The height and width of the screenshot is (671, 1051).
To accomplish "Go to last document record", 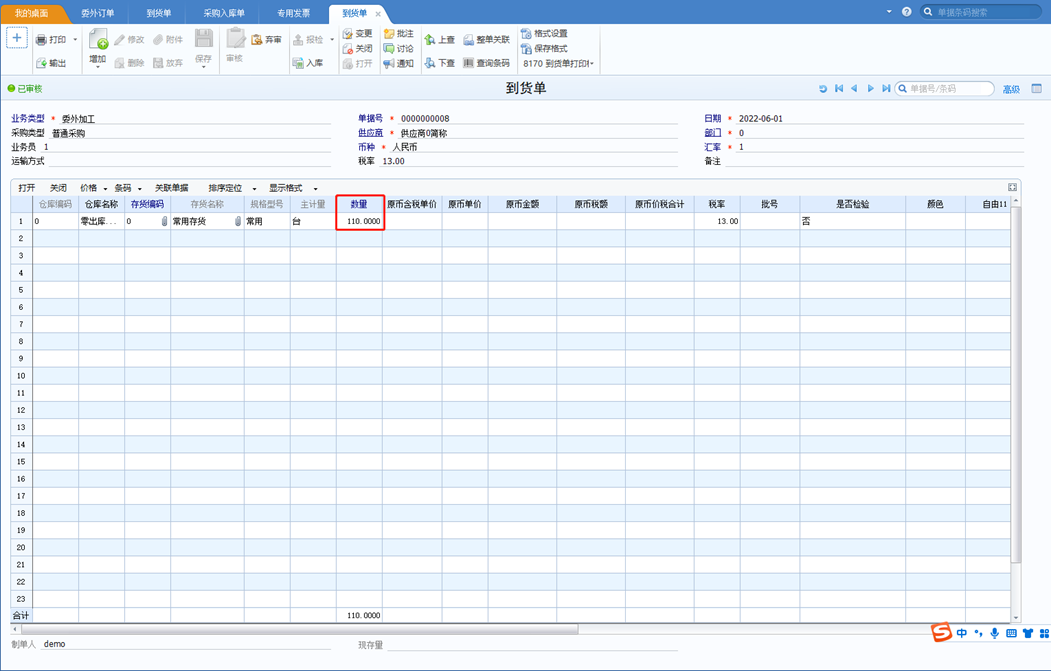I will (885, 88).
